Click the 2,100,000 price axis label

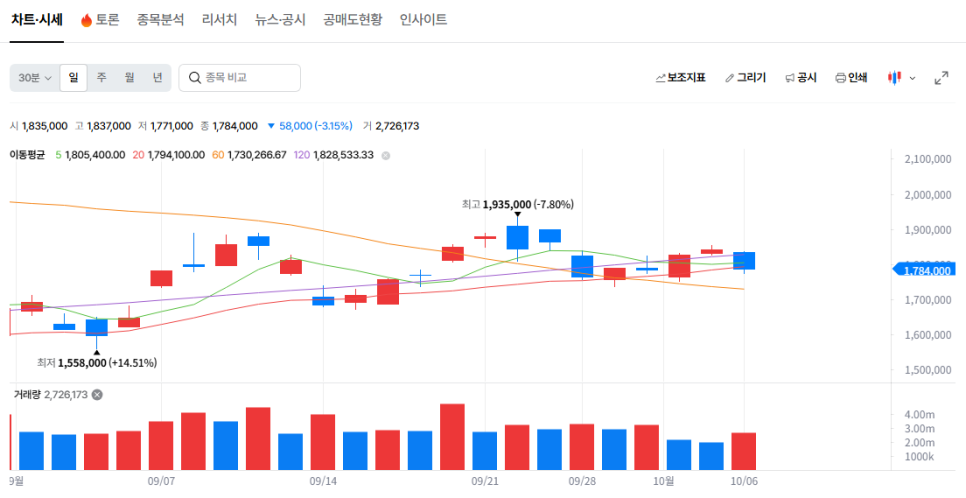coord(928,160)
